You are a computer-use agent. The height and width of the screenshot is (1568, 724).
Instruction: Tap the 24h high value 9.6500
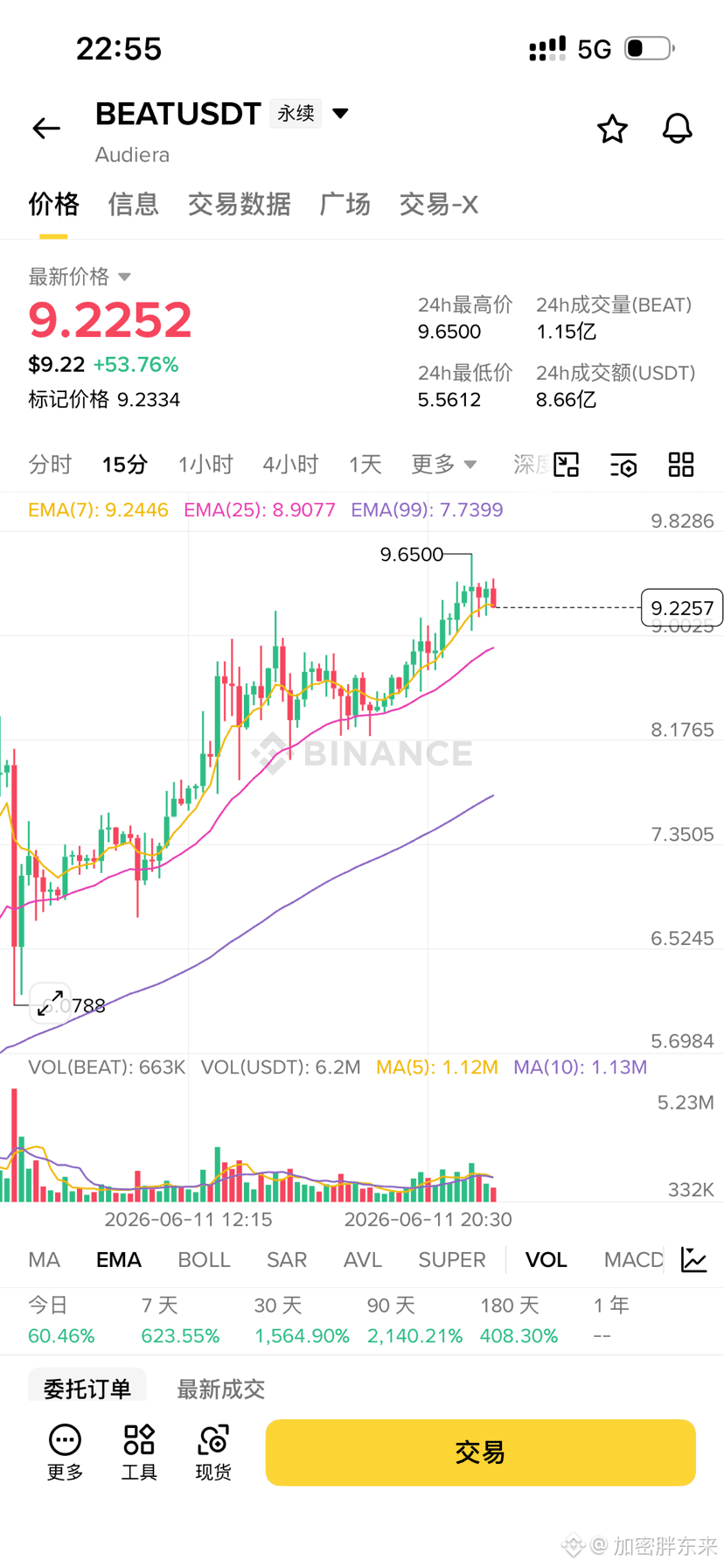pyautogui.click(x=449, y=332)
